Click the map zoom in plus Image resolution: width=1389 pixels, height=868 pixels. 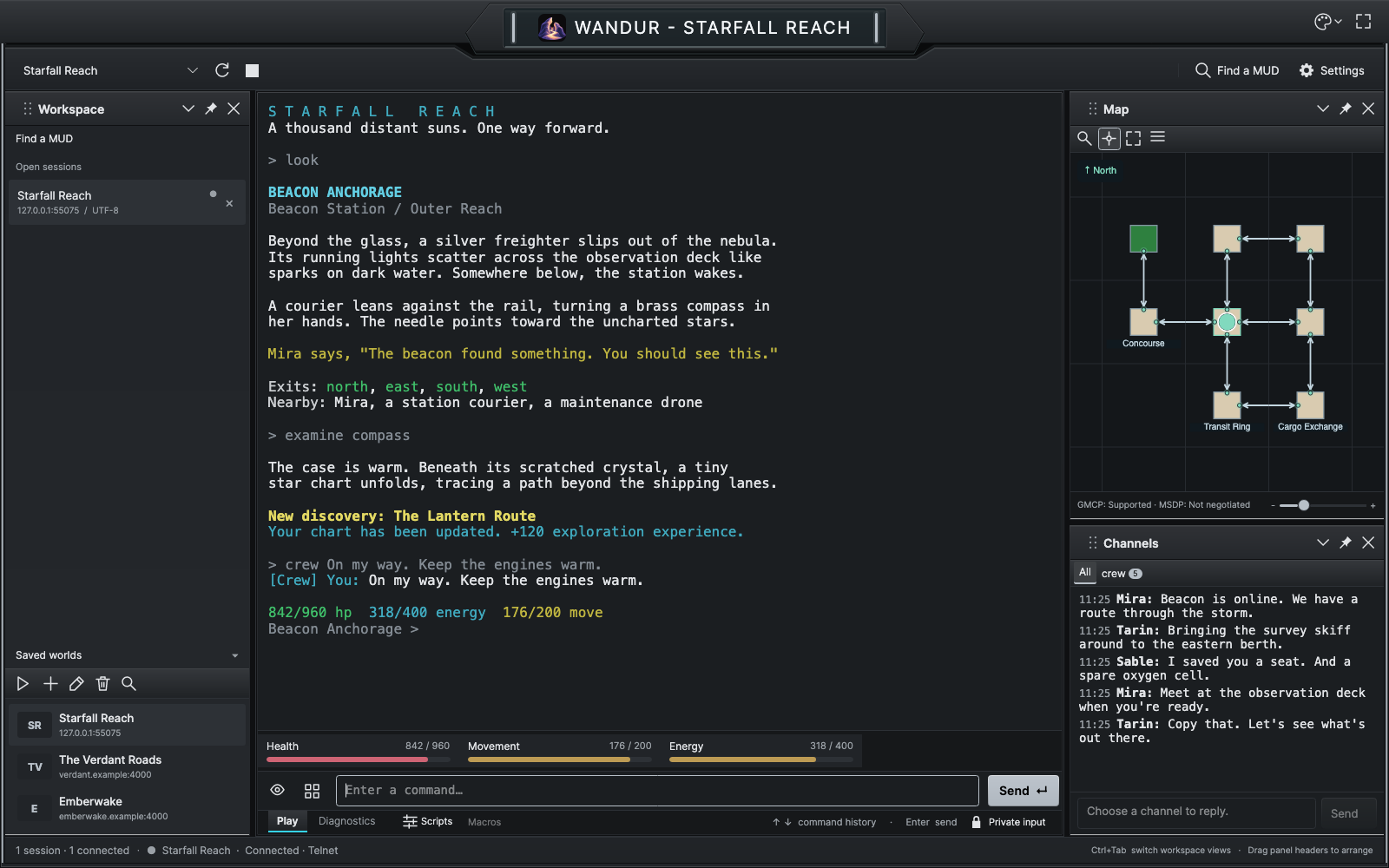pyautogui.click(x=1373, y=505)
